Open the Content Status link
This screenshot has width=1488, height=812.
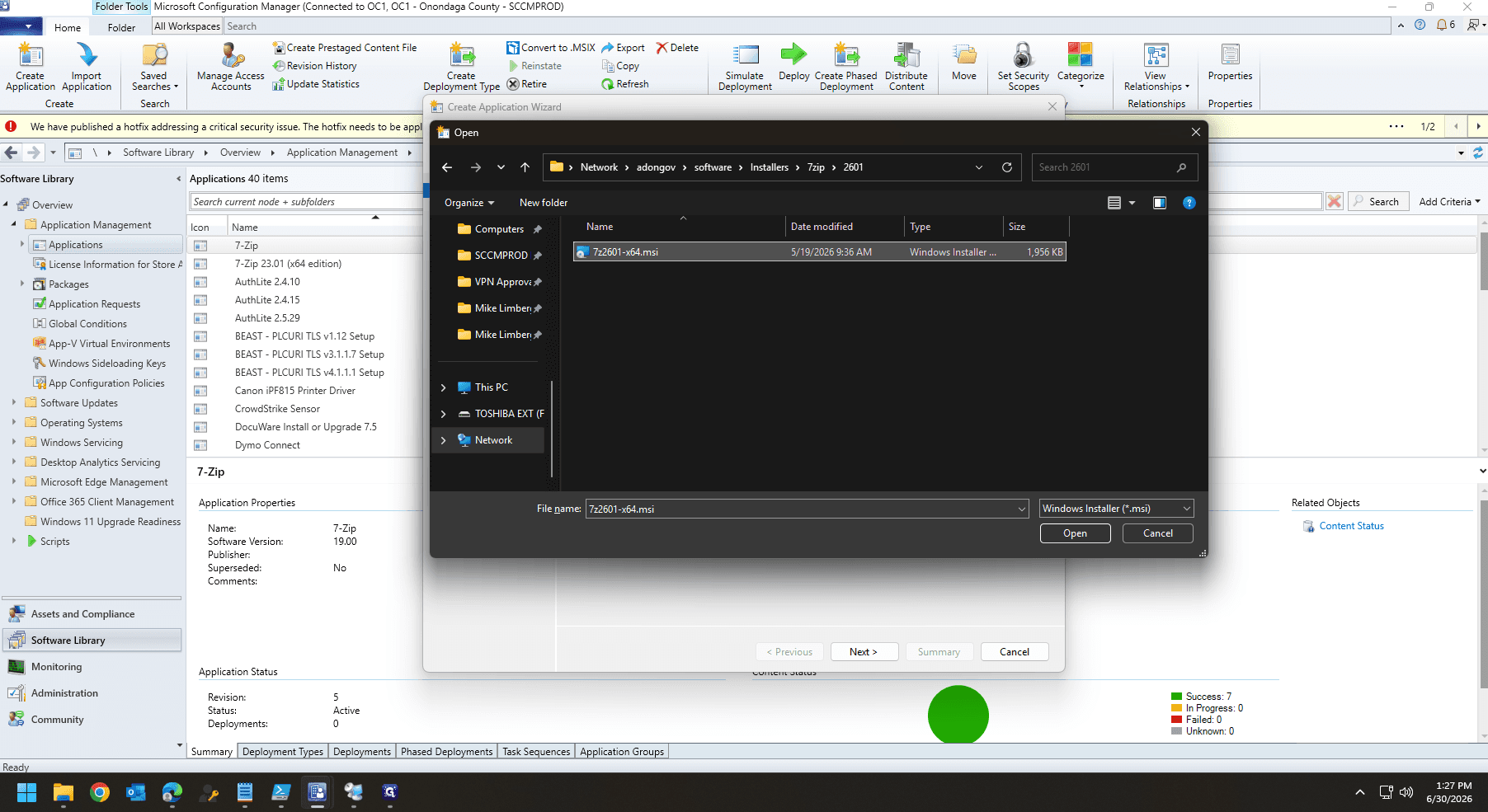click(x=1351, y=526)
